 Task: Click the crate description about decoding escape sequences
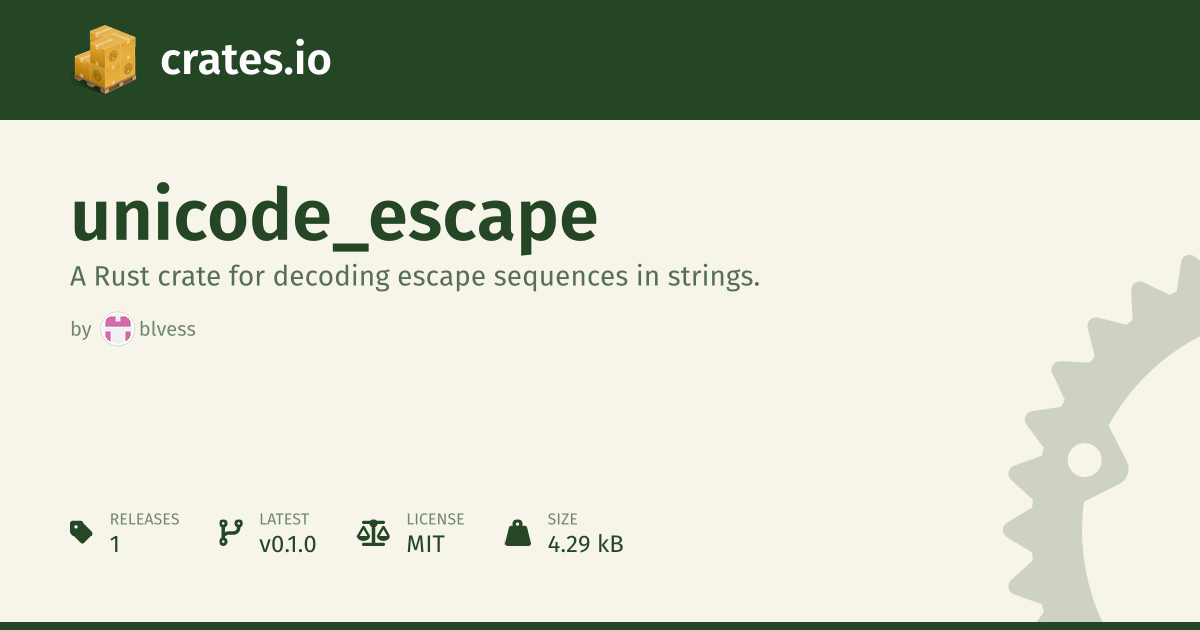pyautogui.click(x=415, y=277)
